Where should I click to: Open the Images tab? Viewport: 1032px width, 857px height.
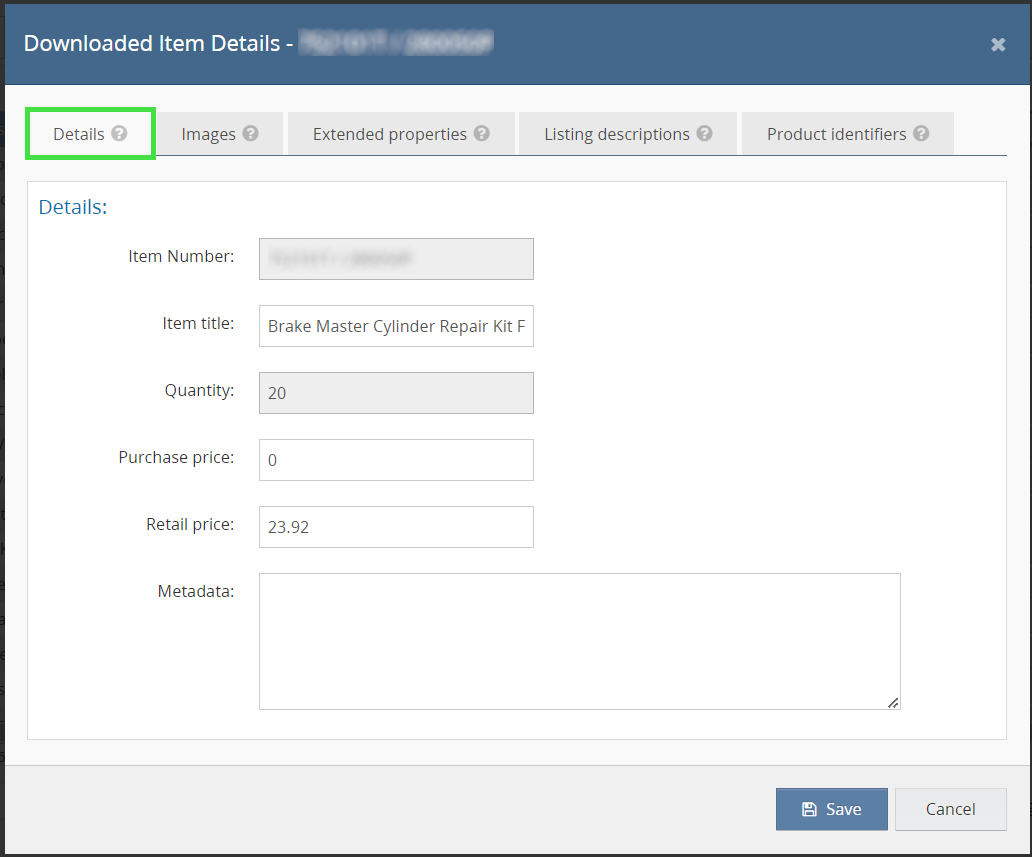(x=208, y=134)
